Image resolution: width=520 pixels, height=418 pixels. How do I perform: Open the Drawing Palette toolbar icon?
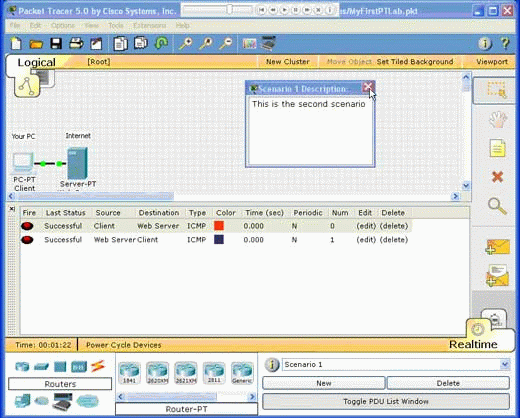click(249, 44)
